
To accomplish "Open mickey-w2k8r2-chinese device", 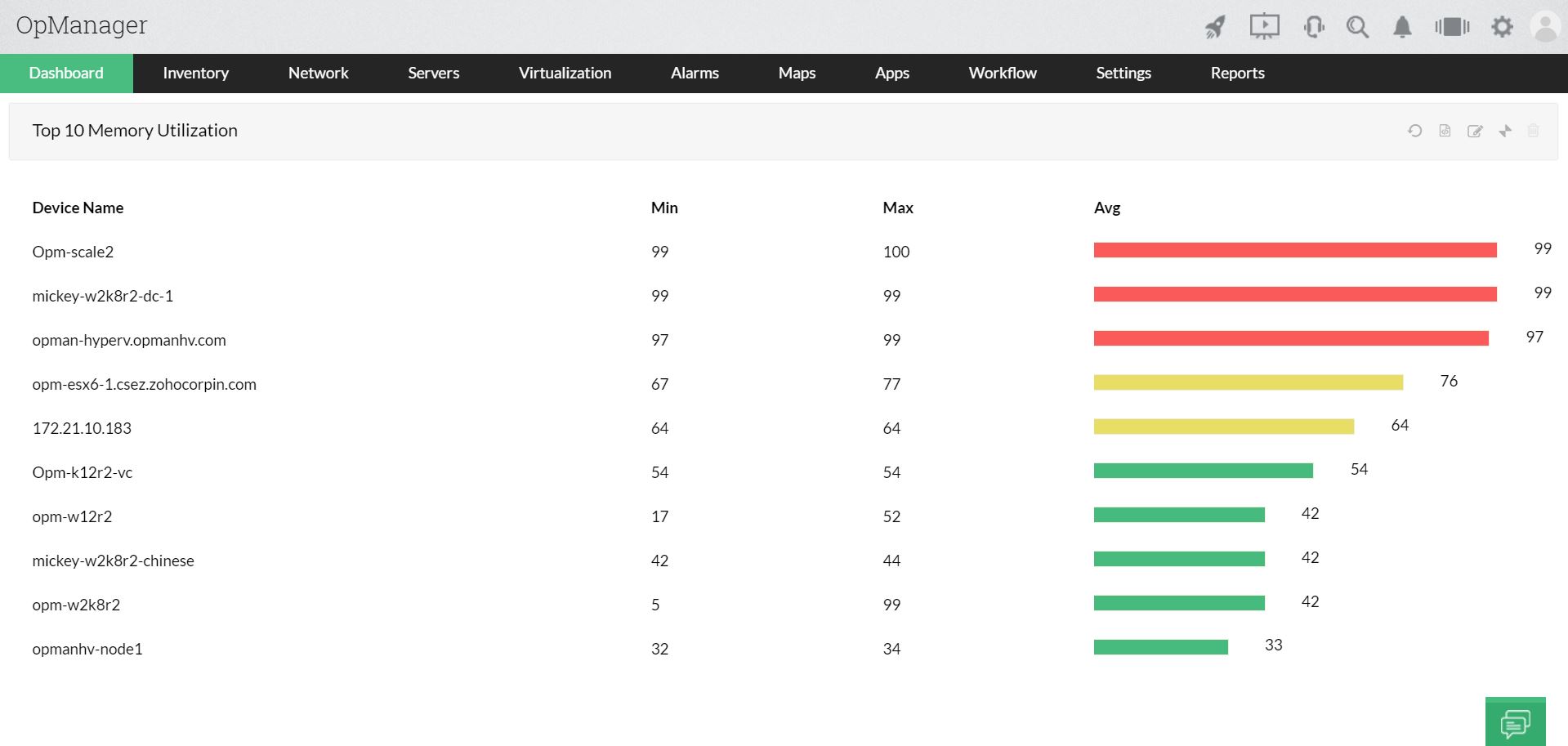I will pos(114,561).
